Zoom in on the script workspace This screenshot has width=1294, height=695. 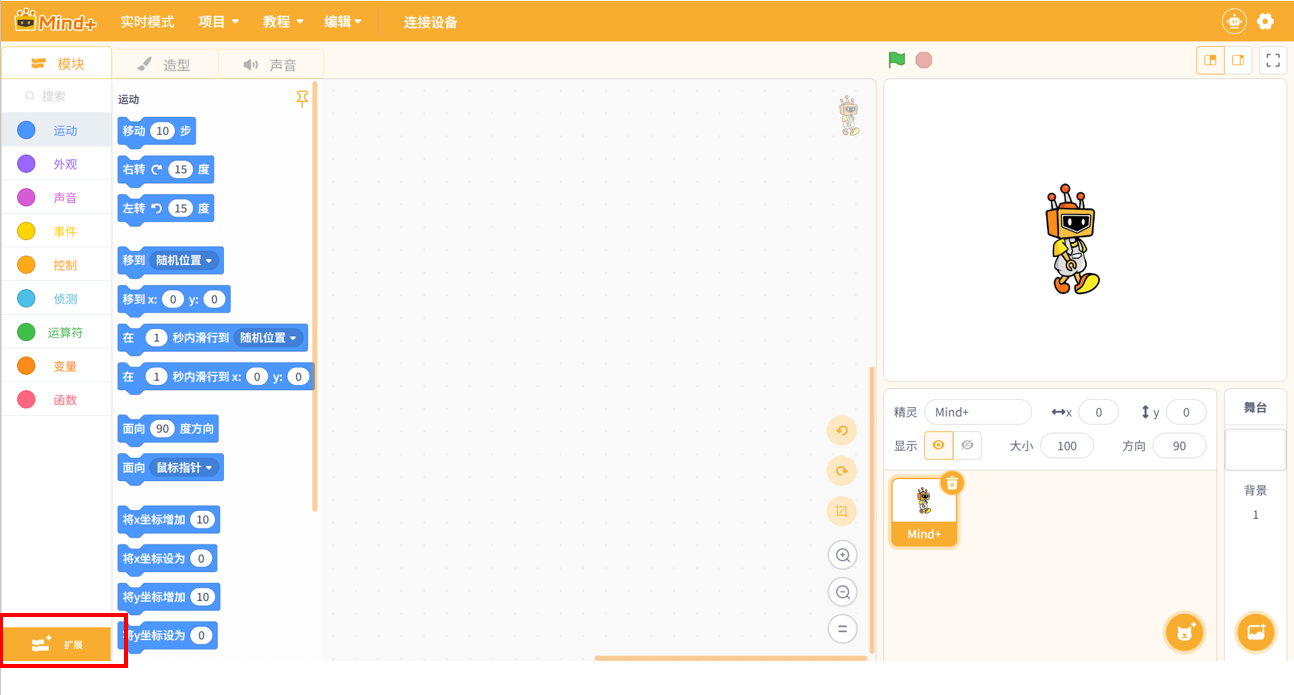pyautogui.click(x=842, y=555)
